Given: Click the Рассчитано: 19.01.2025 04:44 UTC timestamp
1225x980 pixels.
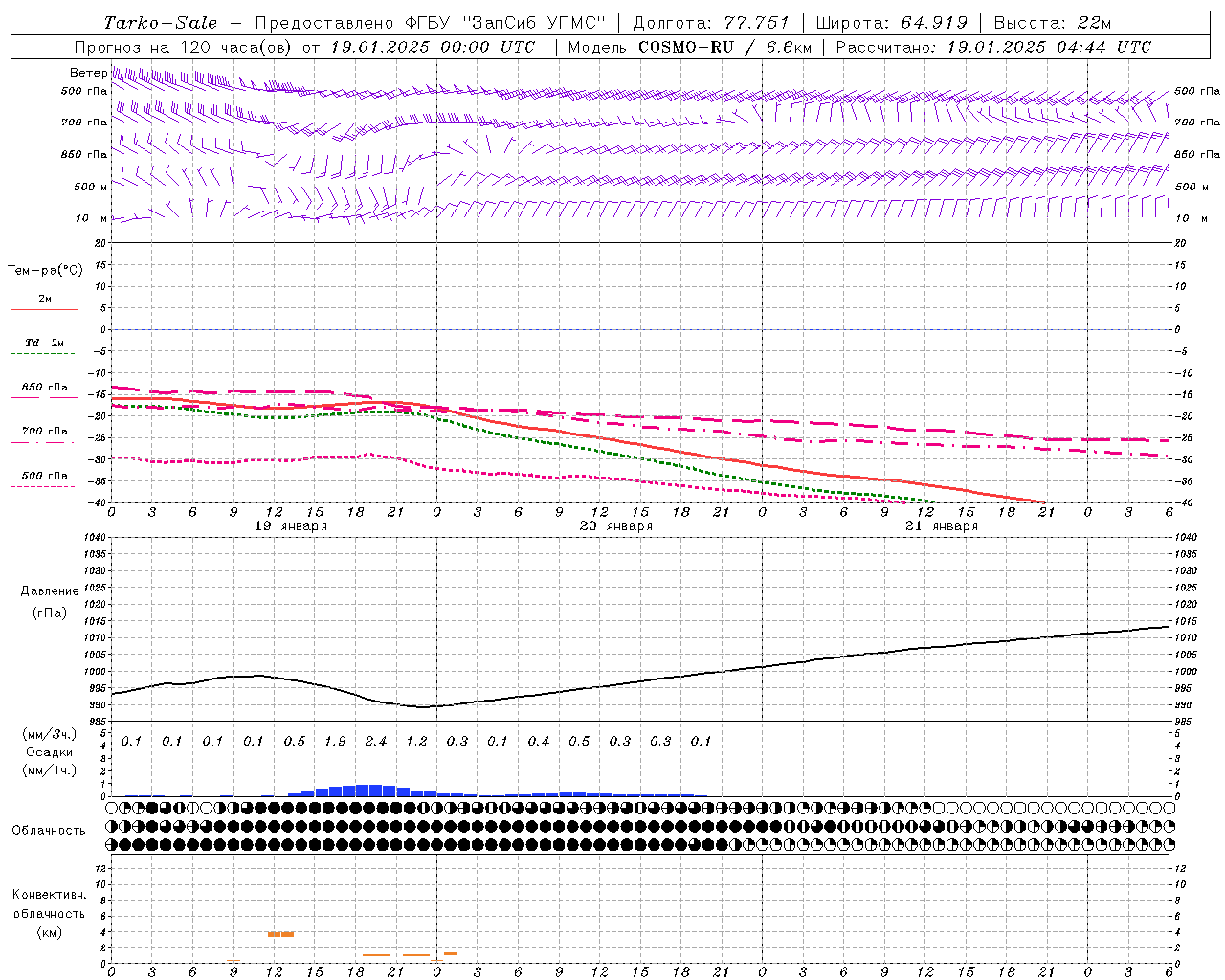Looking at the screenshot, I should tap(993, 47).
